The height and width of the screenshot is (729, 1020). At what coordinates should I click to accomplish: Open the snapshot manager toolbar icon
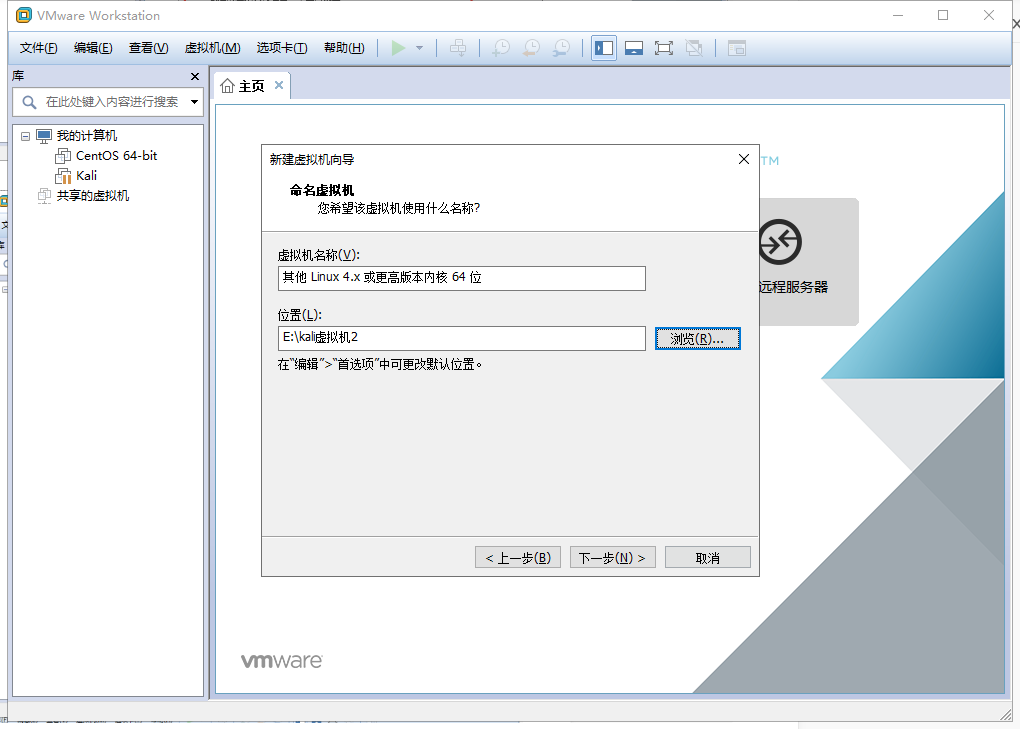(561, 48)
